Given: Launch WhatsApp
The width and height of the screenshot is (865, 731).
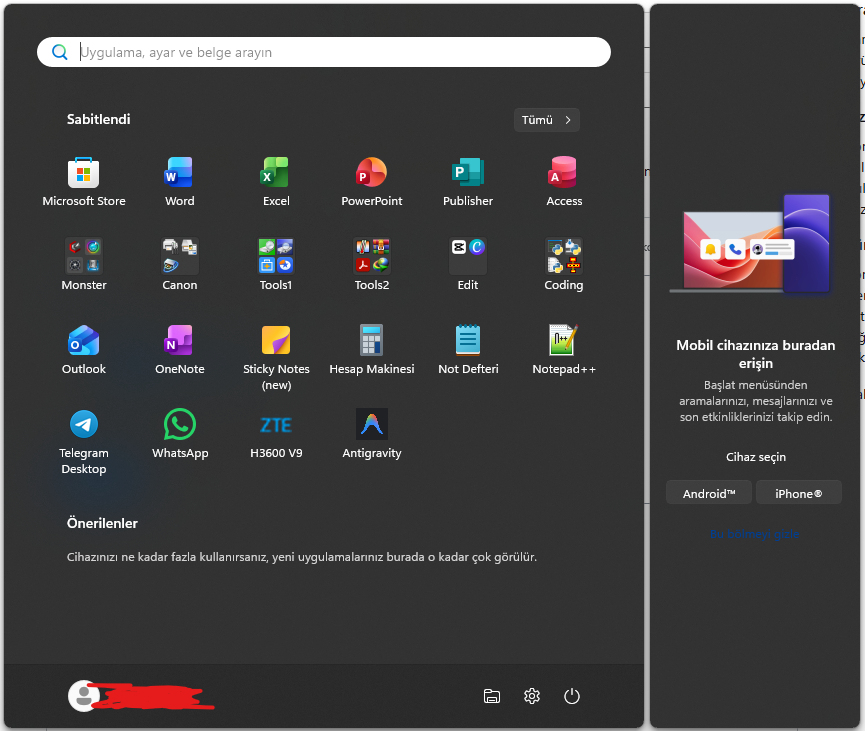Looking at the screenshot, I should (x=180, y=434).
